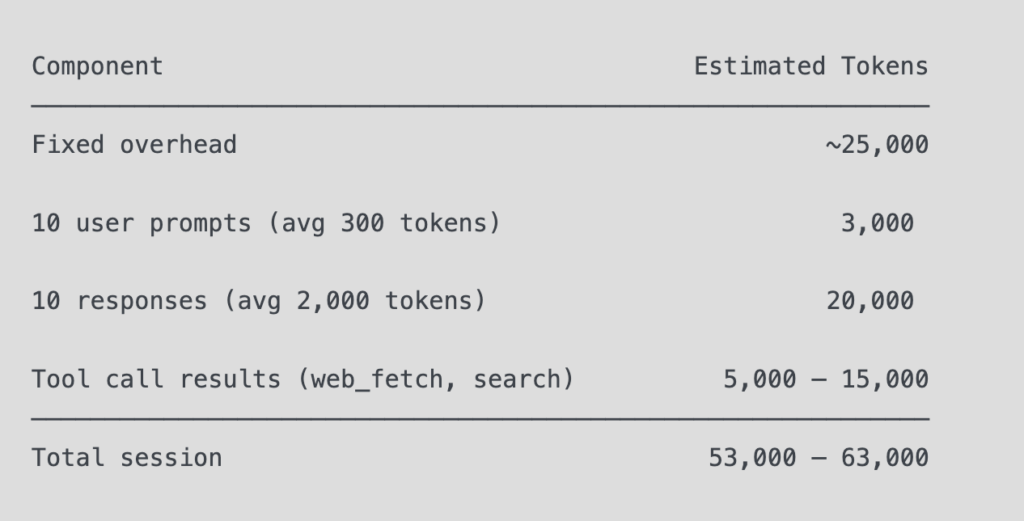This screenshot has height=521, width=1024.
Task: Click the 53,000 total lower bound
Action: pyautogui.click(x=752, y=458)
